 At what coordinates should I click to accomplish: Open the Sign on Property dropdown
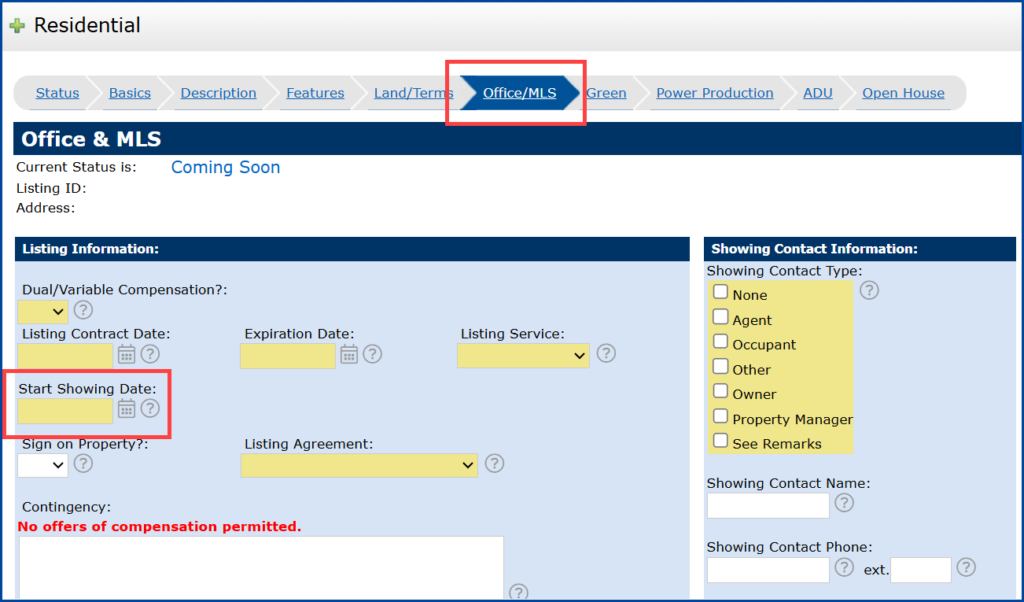pos(40,465)
